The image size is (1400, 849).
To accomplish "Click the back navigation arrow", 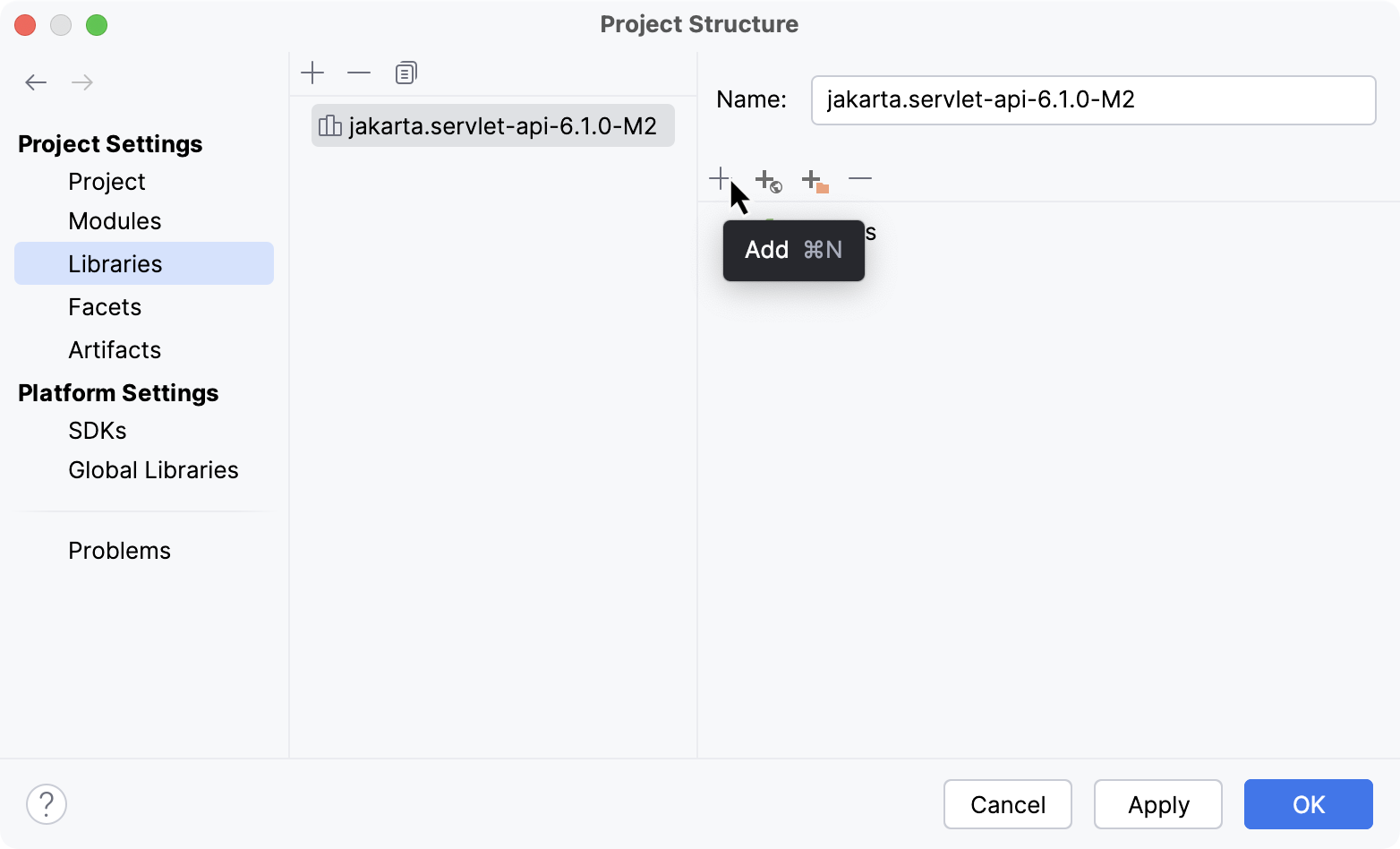I will pyautogui.click(x=36, y=83).
